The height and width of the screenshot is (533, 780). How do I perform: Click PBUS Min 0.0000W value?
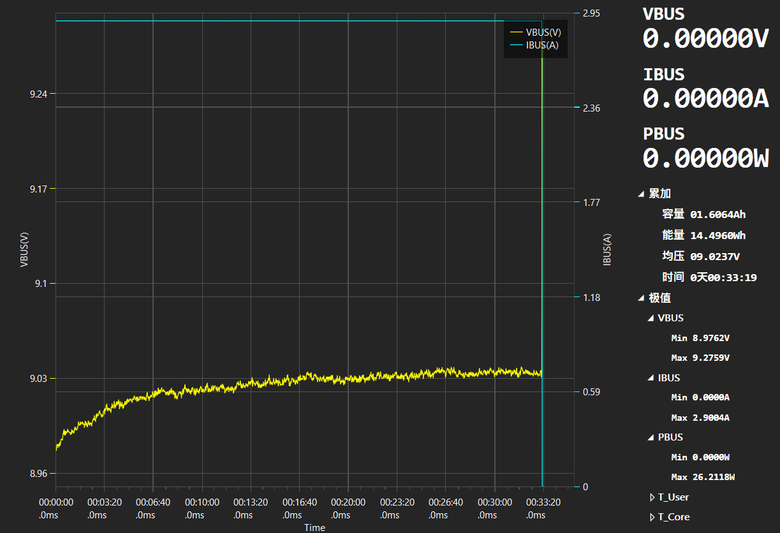click(711, 457)
